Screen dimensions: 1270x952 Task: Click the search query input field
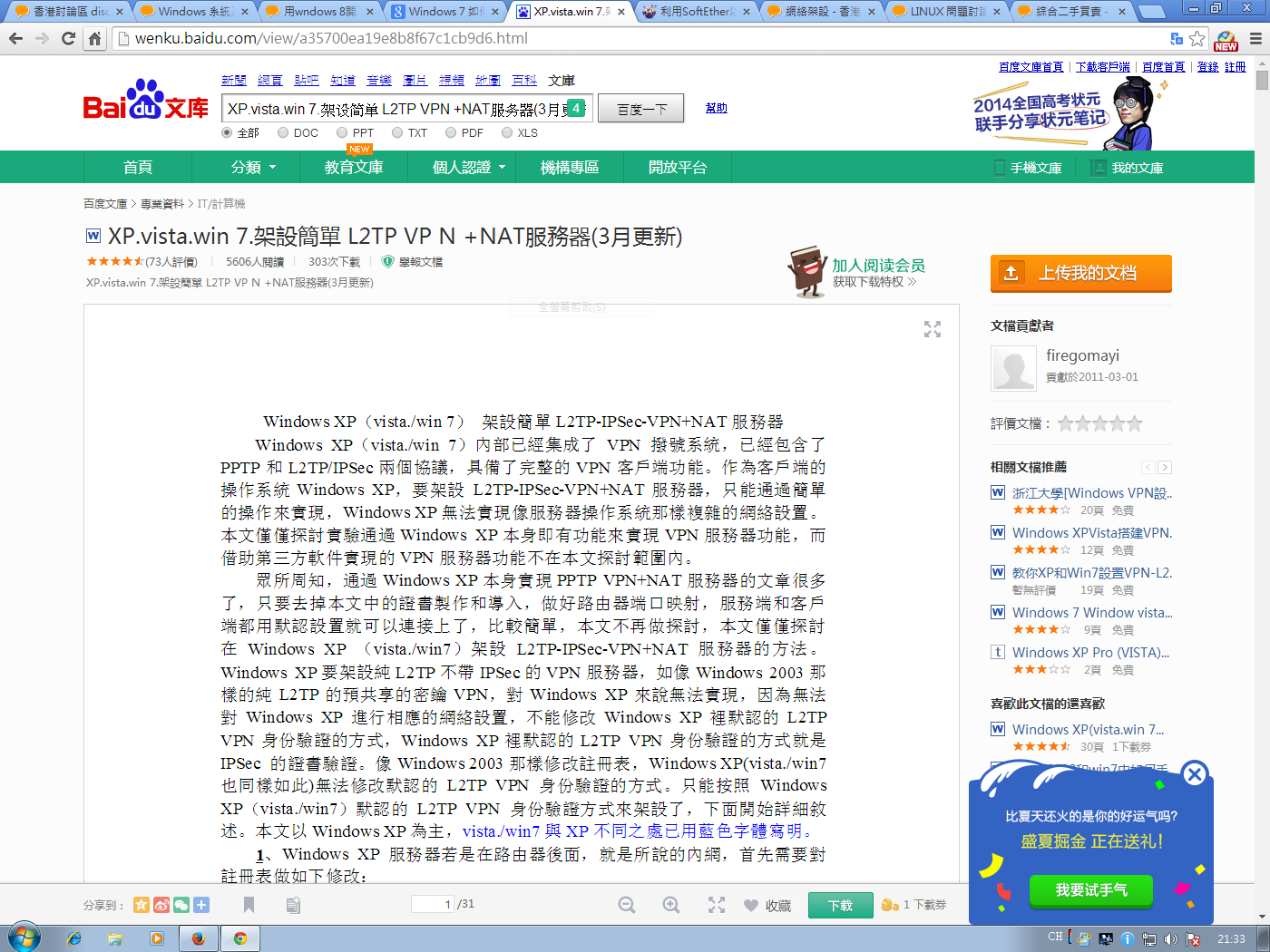point(406,109)
